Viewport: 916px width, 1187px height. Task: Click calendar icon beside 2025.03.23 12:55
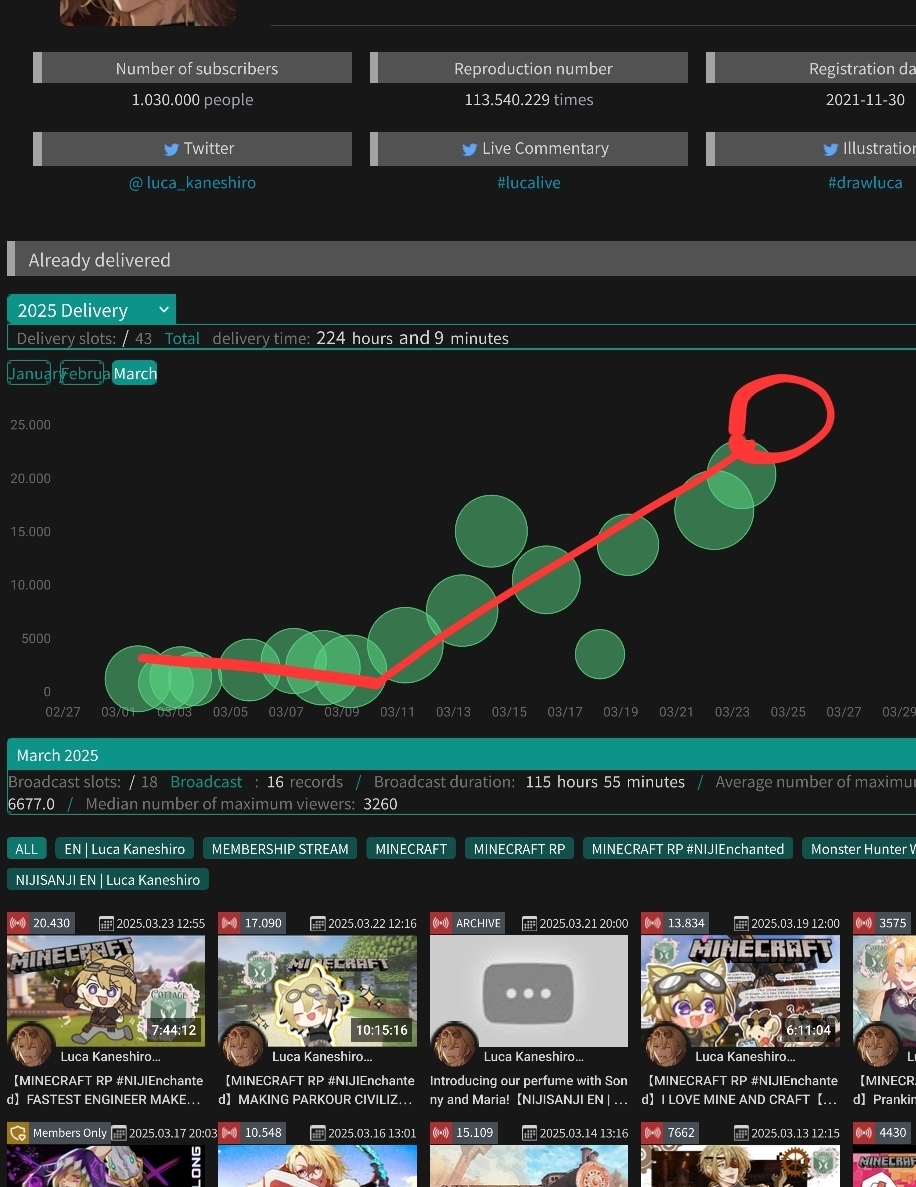[x=107, y=924]
